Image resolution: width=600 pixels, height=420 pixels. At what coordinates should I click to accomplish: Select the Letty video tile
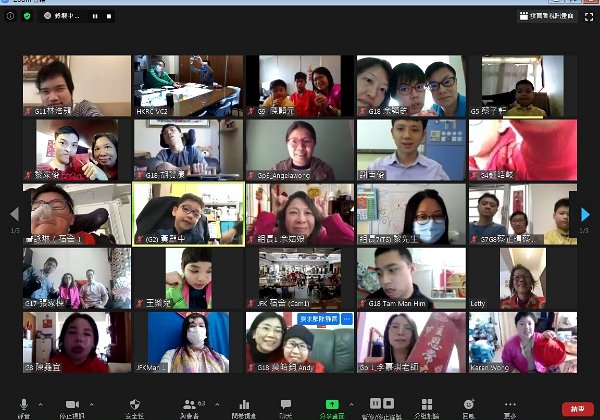click(523, 278)
